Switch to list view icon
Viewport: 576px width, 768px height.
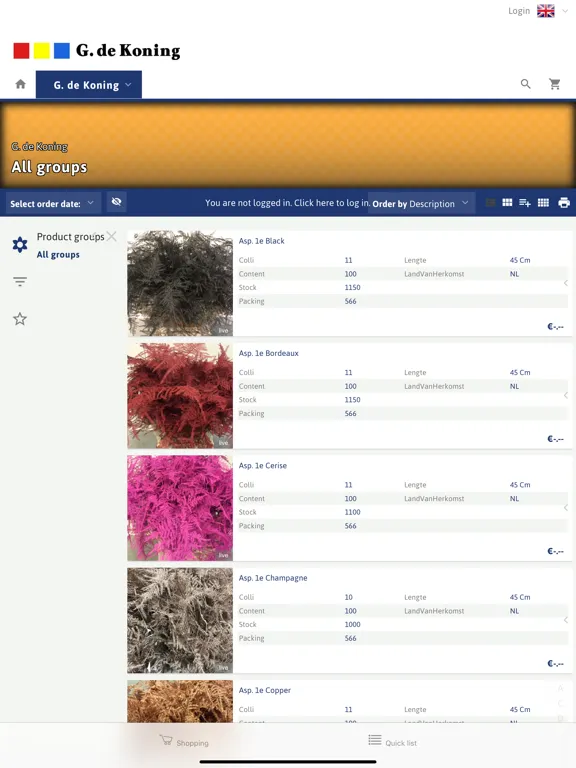tap(490, 203)
